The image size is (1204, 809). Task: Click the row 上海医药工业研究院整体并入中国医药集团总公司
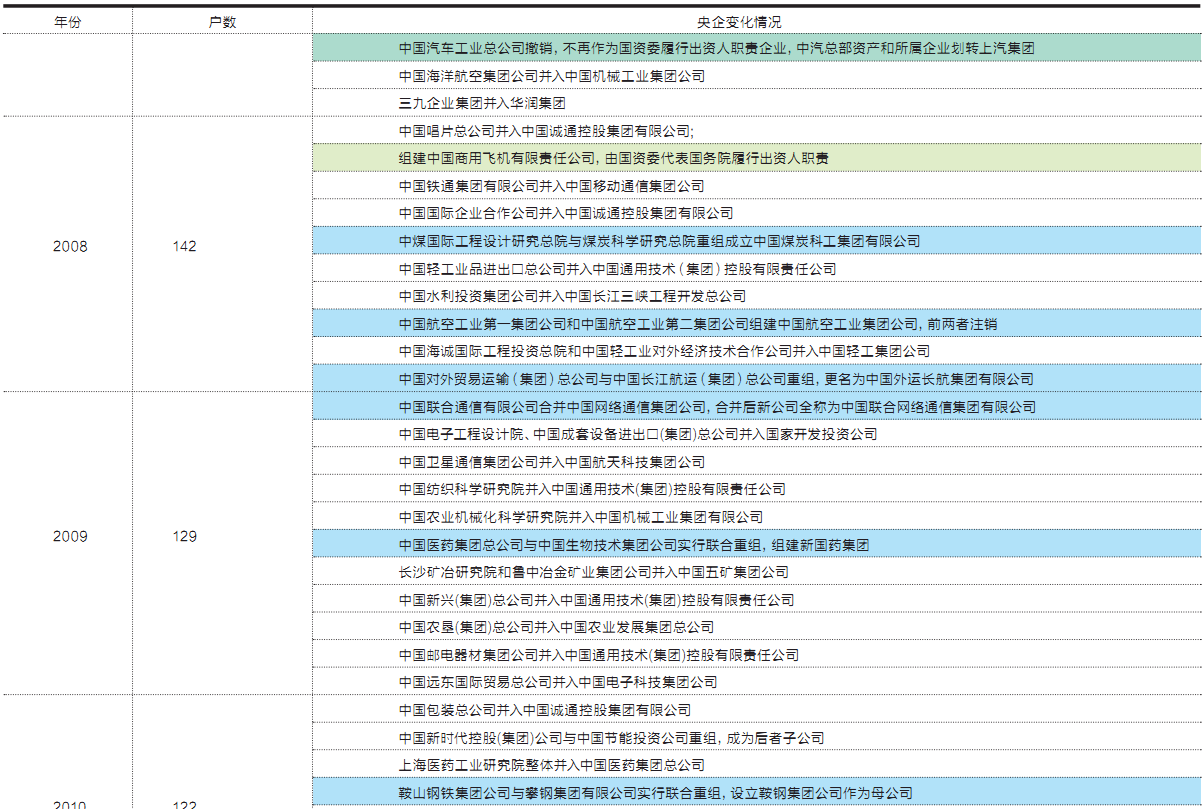[x=756, y=764]
